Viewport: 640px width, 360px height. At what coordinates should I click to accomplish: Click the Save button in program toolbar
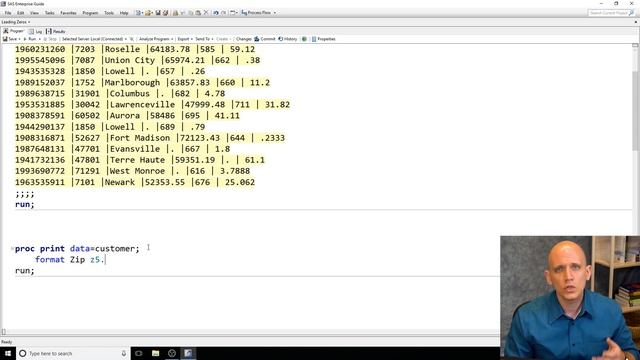10,39
